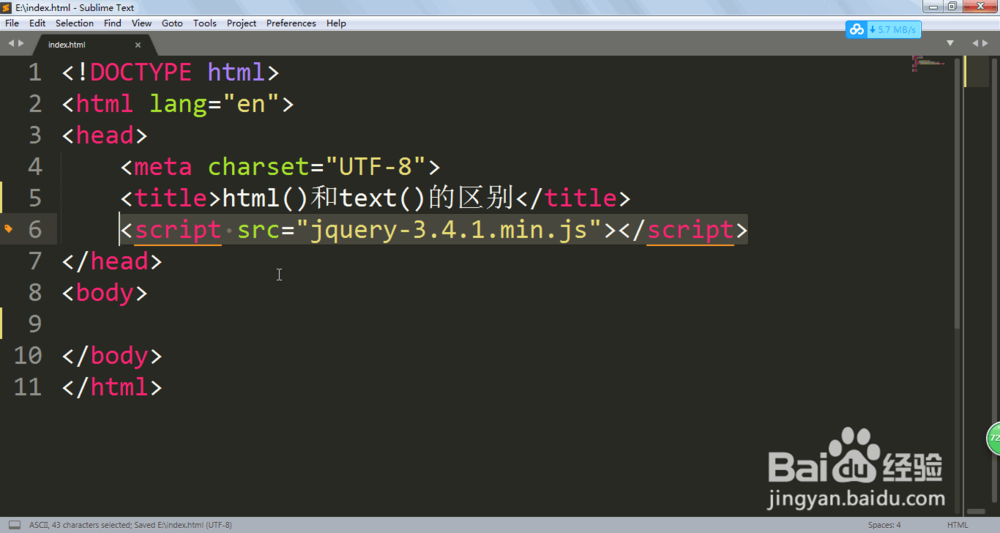Click the cloud download speed widget
Image resolution: width=1000 pixels, height=533 pixels.
click(x=883, y=29)
